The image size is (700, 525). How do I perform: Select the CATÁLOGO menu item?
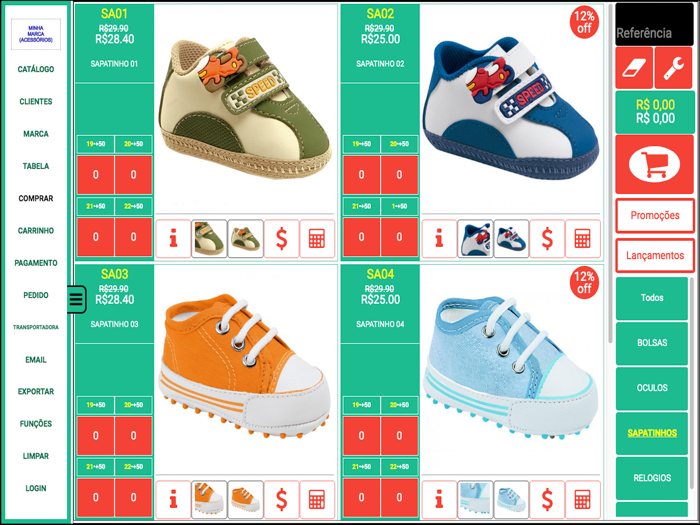coord(36,69)
